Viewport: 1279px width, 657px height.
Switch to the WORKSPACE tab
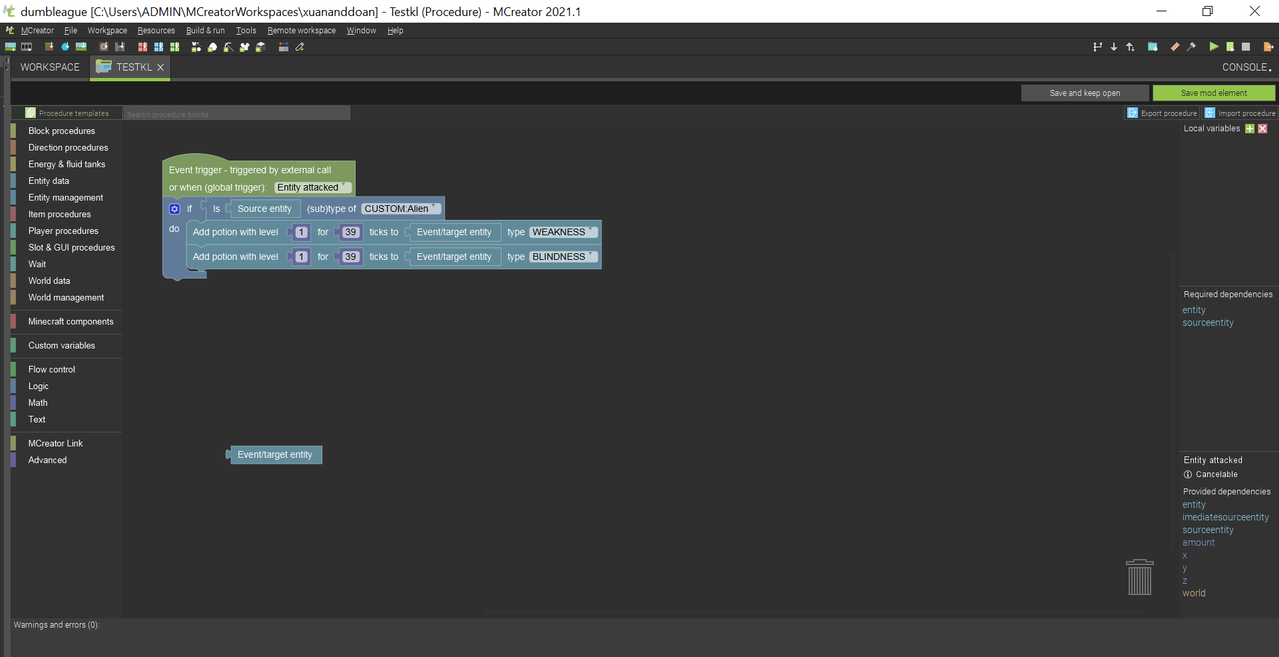pyautogui.click(x=49, y=67)
